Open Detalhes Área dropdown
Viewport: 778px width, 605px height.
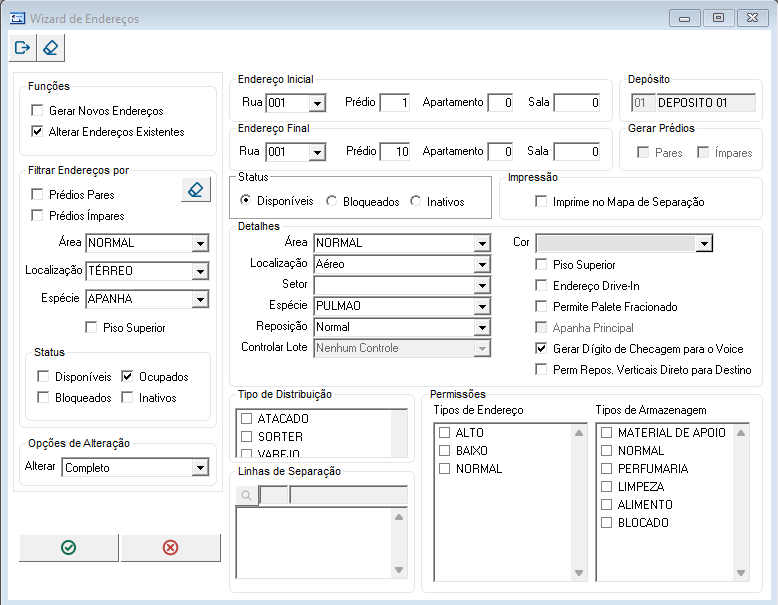[482, 243]
